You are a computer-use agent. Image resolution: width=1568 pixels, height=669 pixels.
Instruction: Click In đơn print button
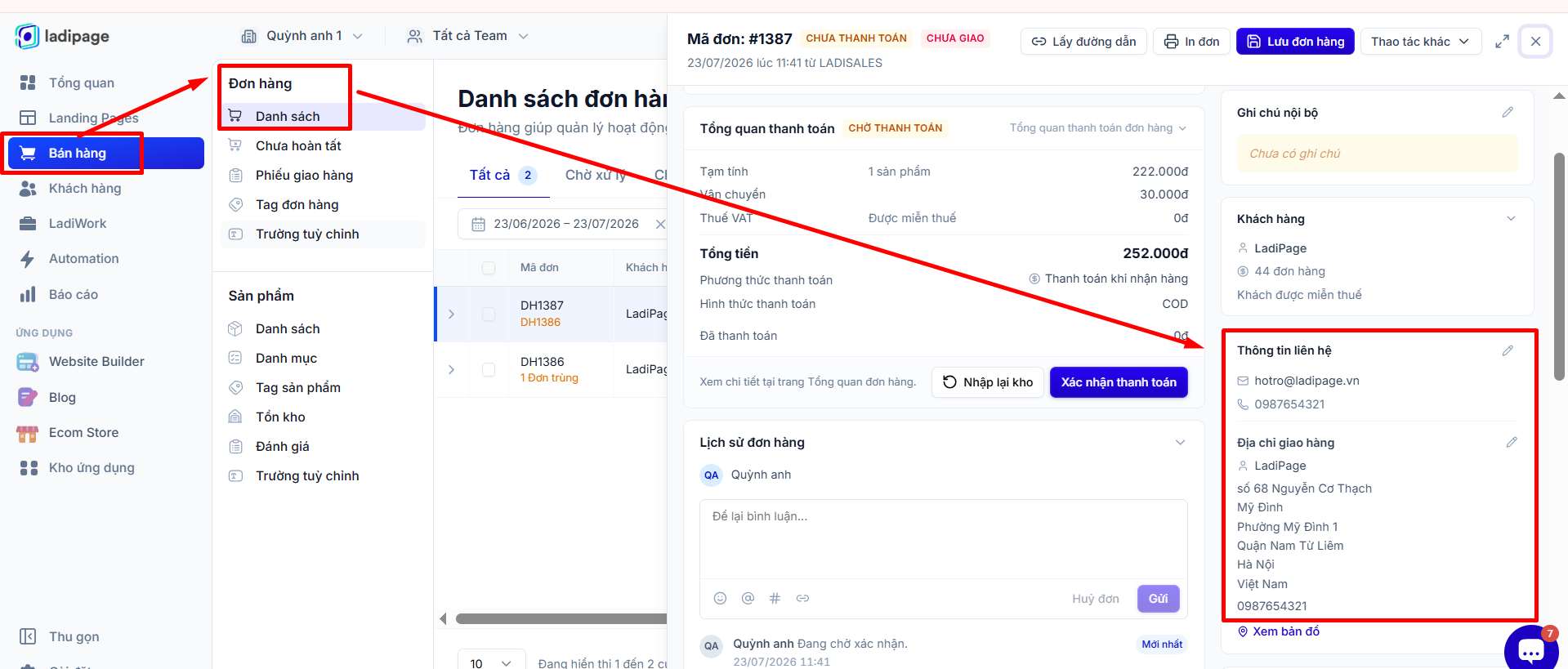click(x=1191, y=42)
